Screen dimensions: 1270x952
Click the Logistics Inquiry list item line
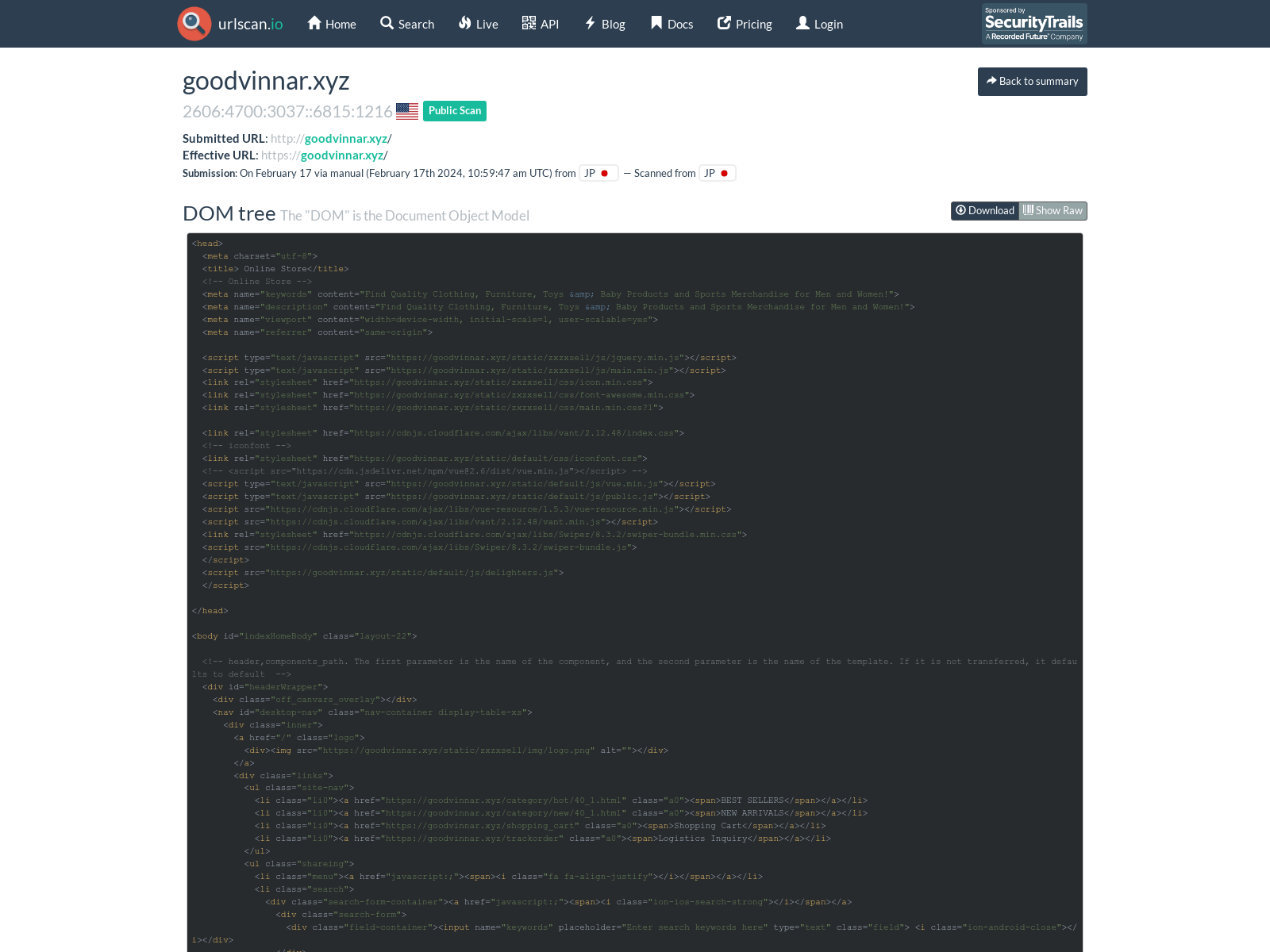point(543,839)
